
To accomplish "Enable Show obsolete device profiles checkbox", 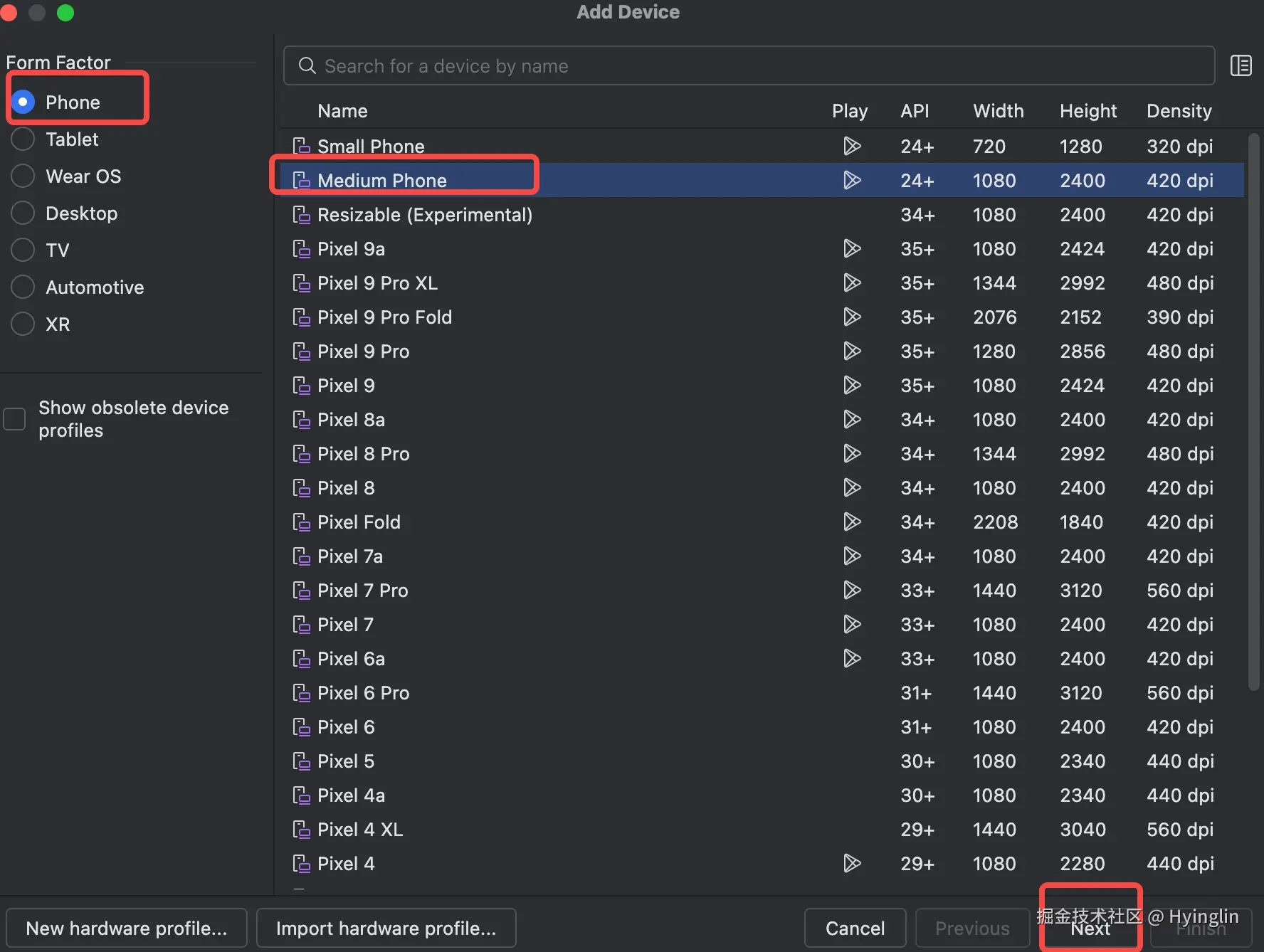I will pos(14,419).
